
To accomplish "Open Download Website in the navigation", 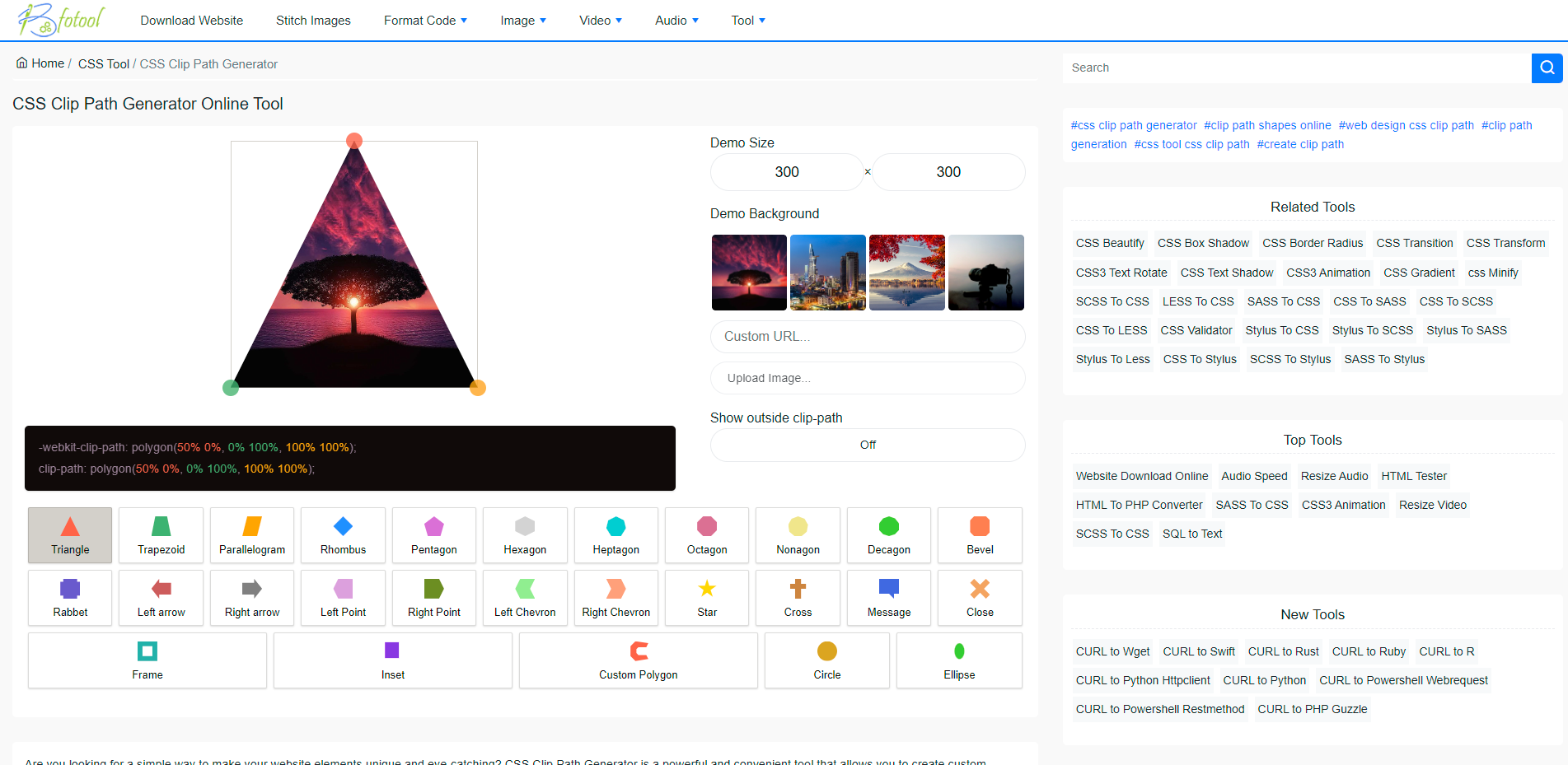I will click(192, 21).
